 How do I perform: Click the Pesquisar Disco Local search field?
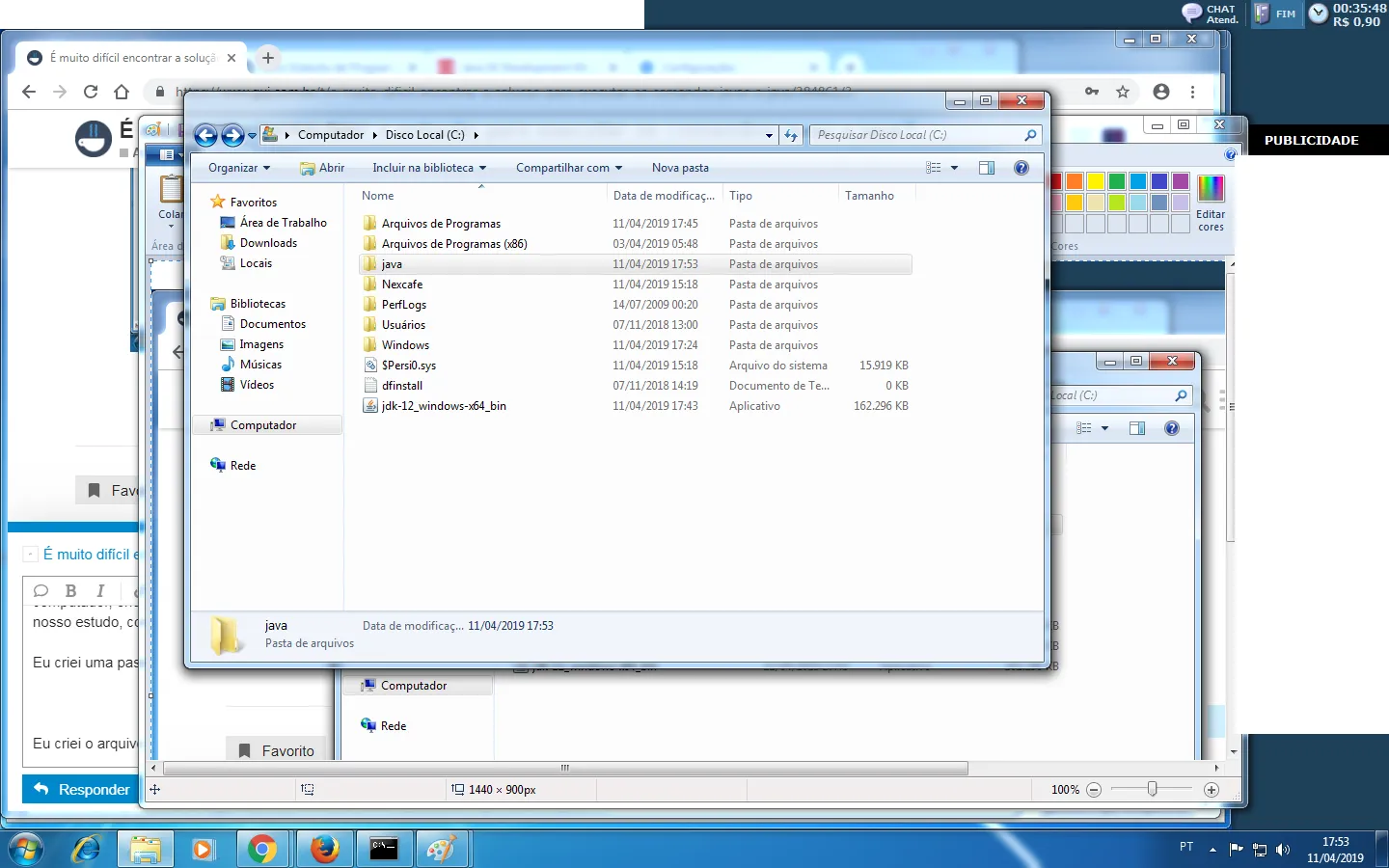point(916,136)
